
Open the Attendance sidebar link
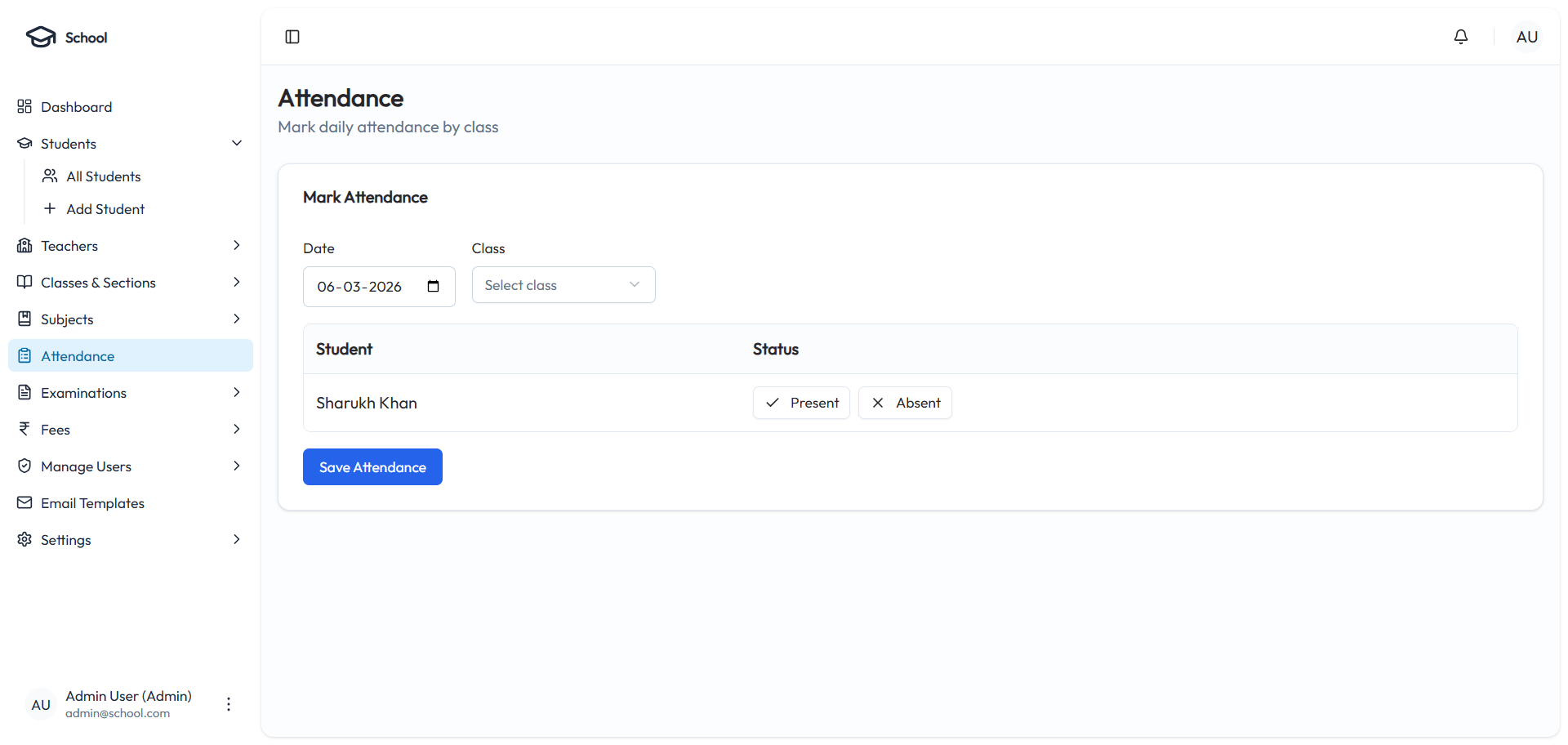click(78, 356)
